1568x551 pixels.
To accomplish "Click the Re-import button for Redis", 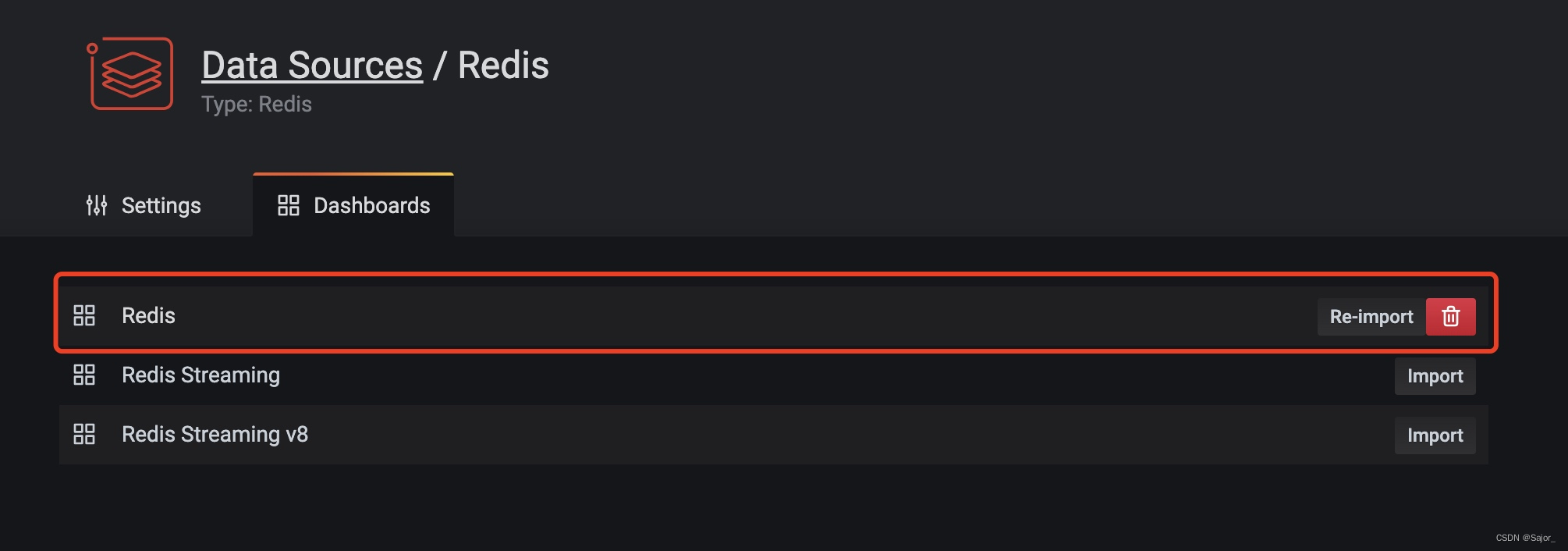I will [x=1371, y=317].
